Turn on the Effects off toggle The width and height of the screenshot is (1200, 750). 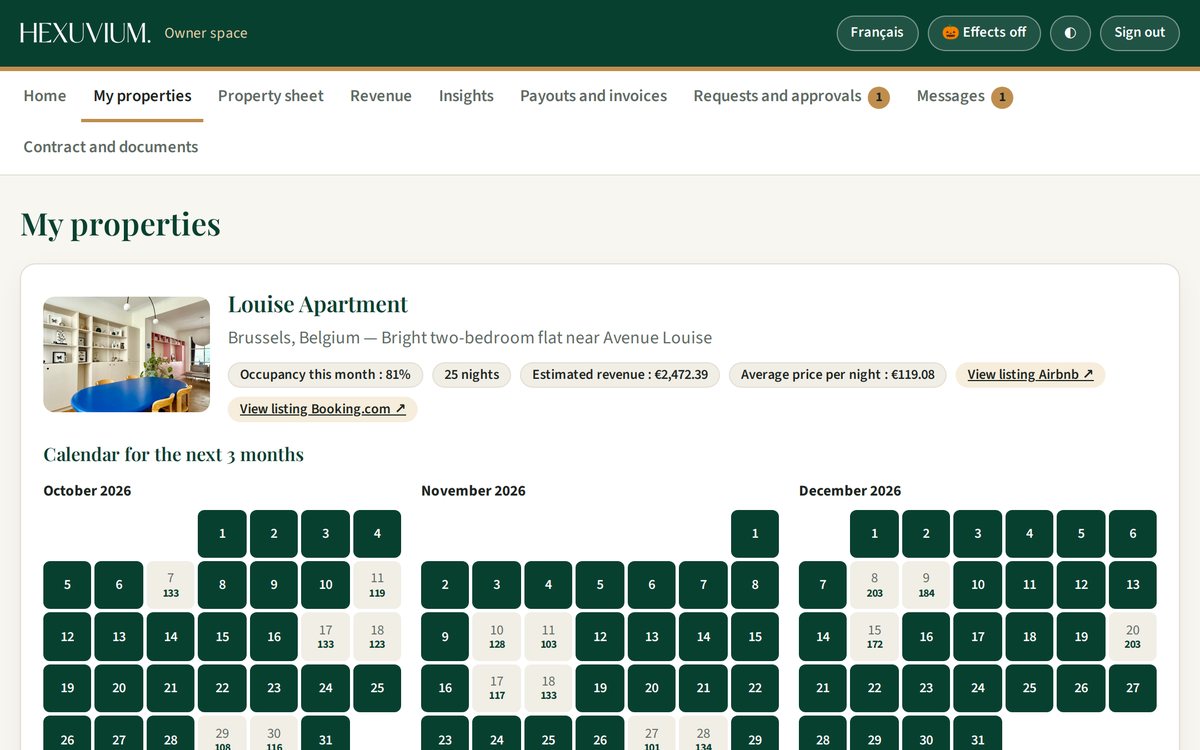point(984,33)
